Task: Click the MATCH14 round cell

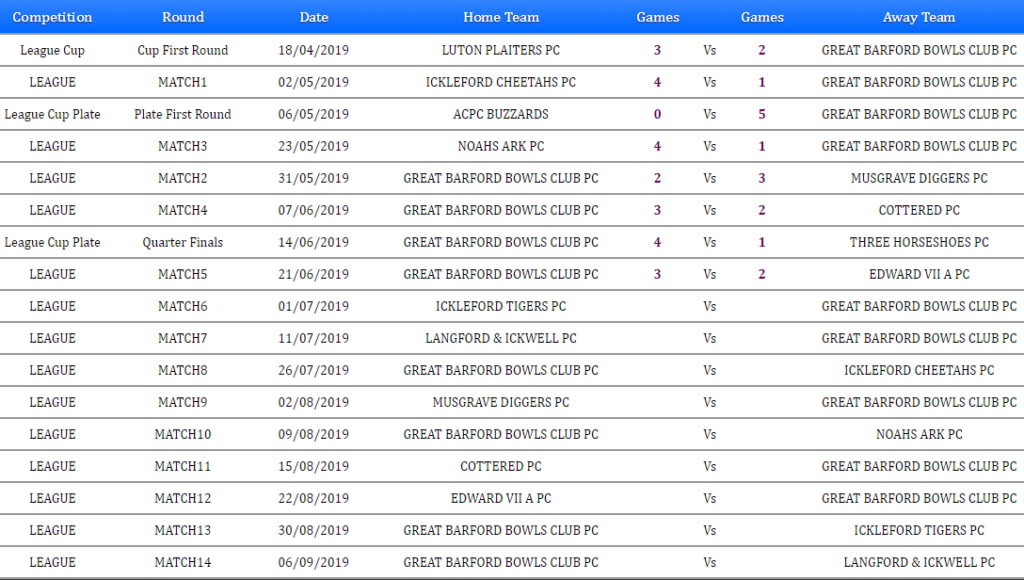Action: tap(183, 562)
